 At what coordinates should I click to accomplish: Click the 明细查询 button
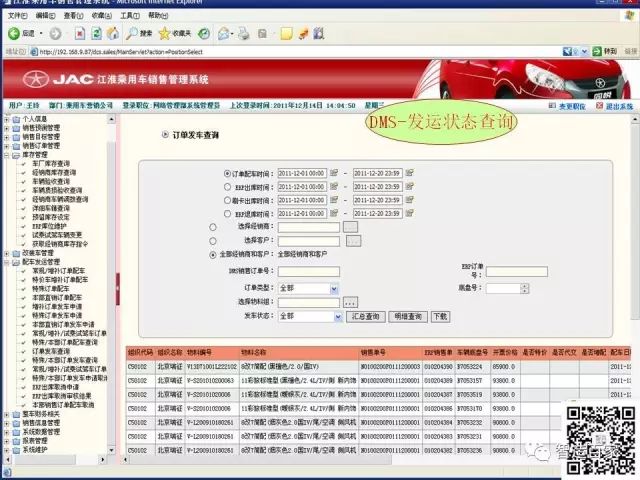[408, 317]
